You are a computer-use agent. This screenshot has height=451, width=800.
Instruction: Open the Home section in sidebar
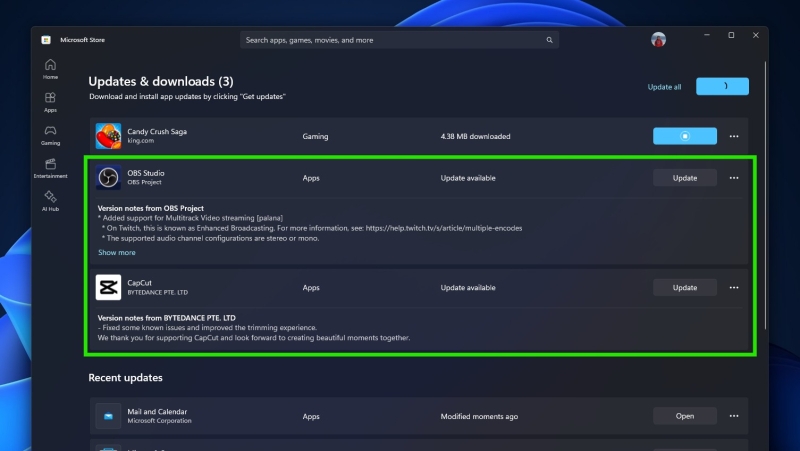coord(50,68)
